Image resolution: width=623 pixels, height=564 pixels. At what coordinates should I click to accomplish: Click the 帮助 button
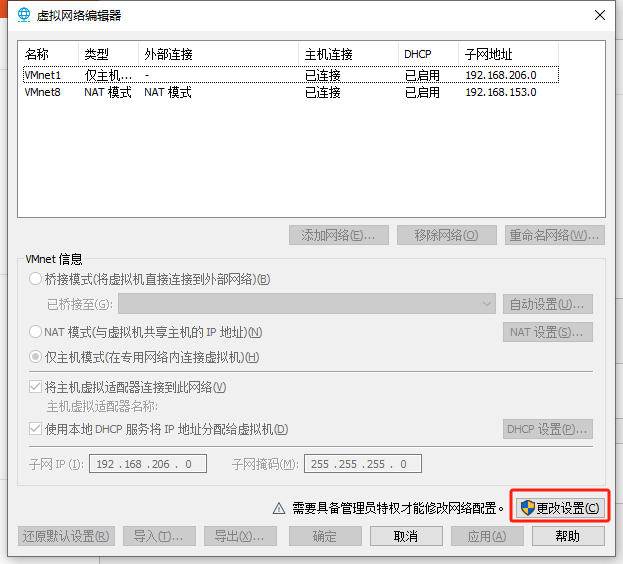coord(568,536)
